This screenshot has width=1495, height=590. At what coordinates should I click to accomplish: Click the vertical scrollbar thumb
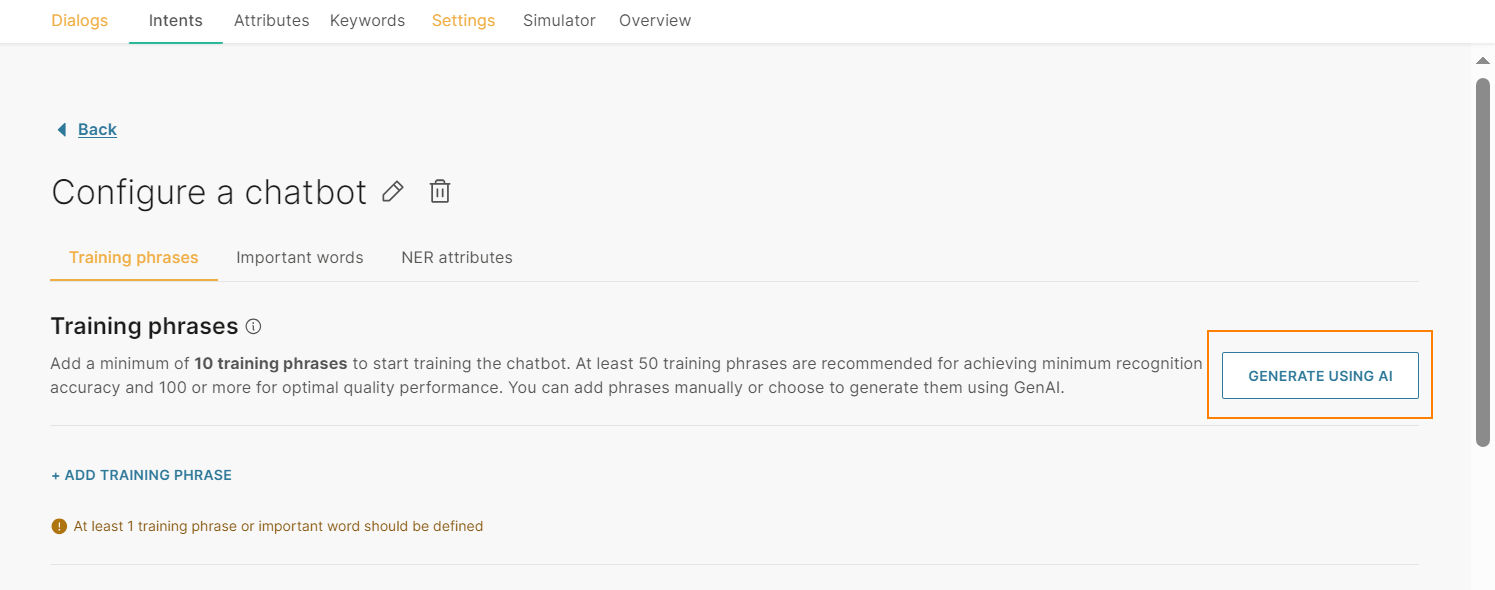coord(1483,262)
